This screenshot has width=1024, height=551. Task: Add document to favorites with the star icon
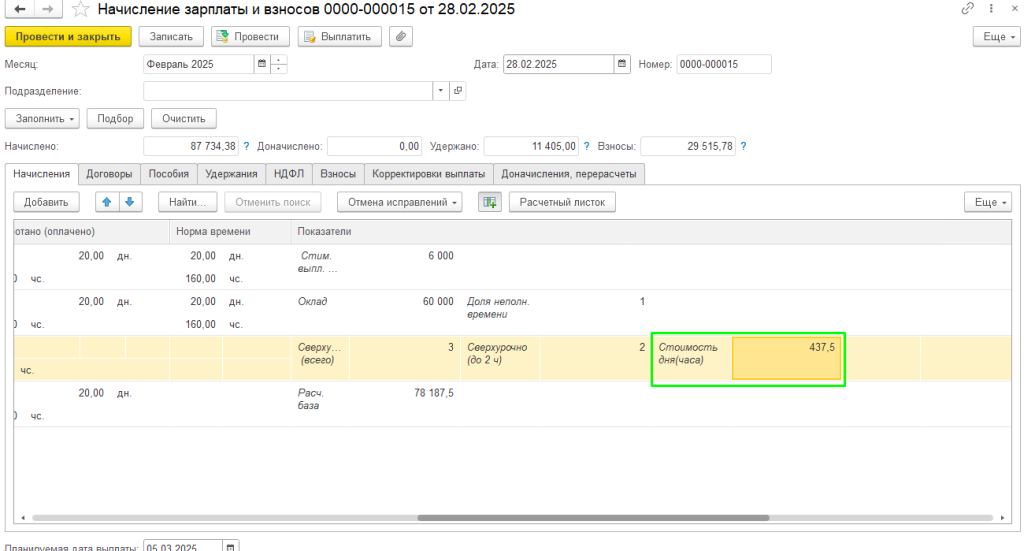[80, 9]
